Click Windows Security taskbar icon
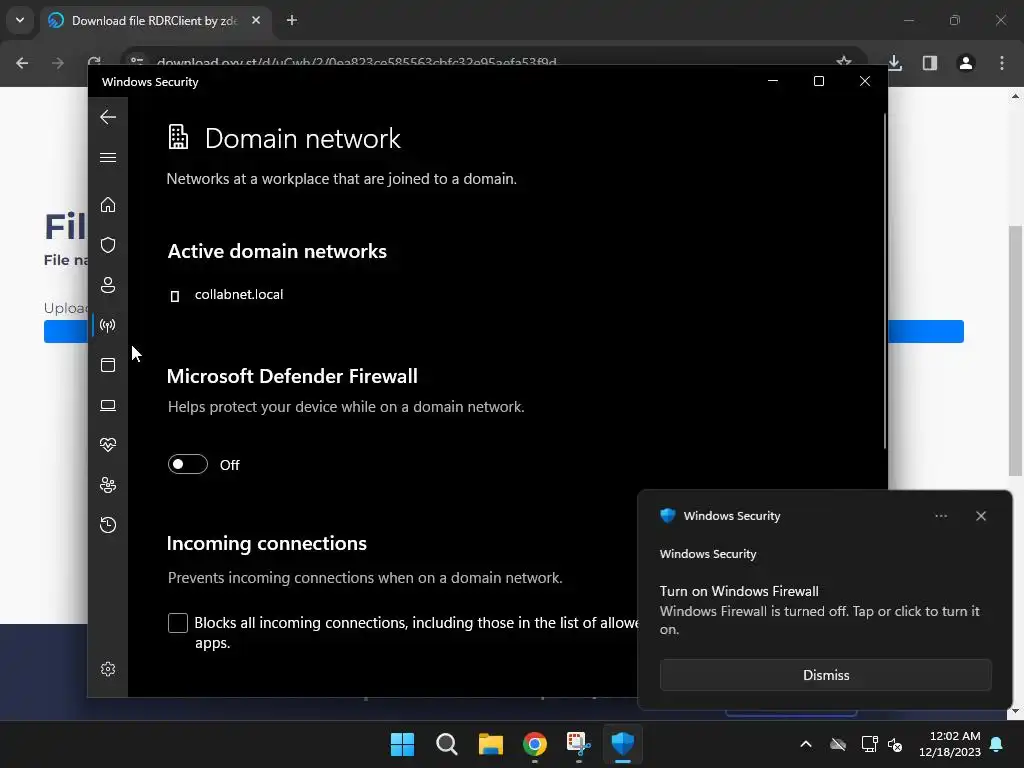 click(622, 744)
